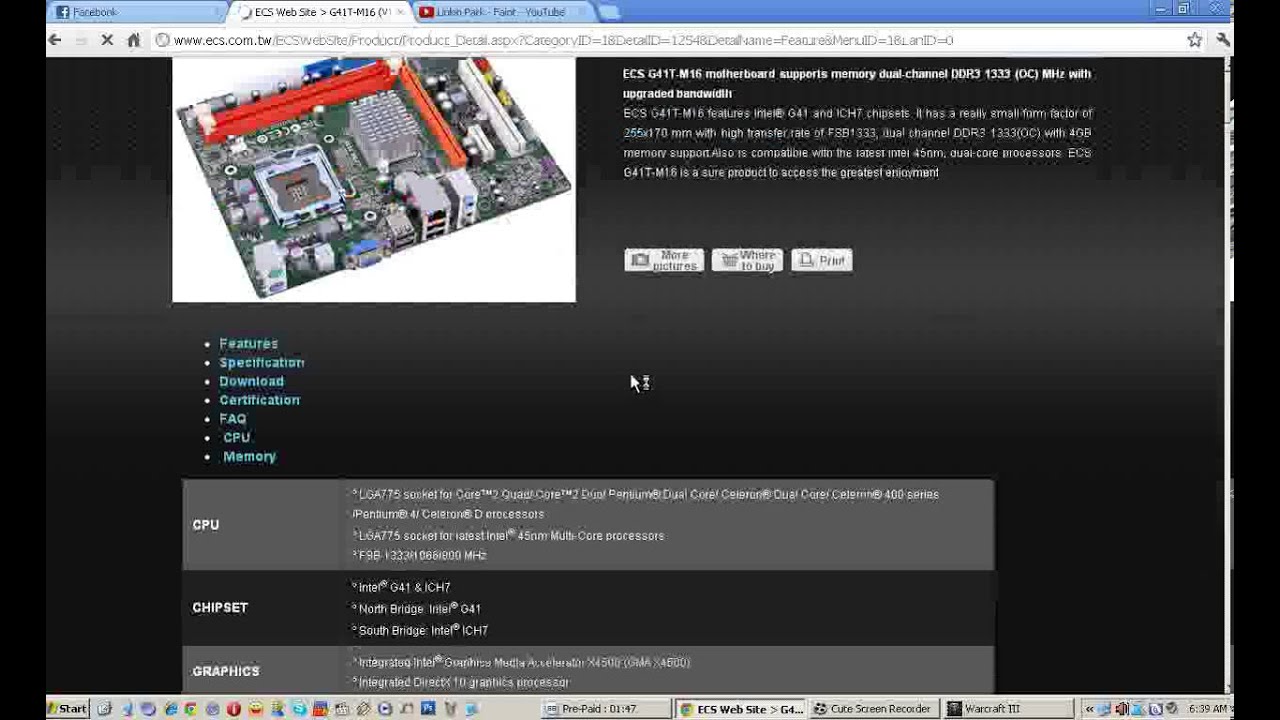Open a new tab button
Screen dimensions: 1280x720
pyautogui.click(x=607, y=12)
